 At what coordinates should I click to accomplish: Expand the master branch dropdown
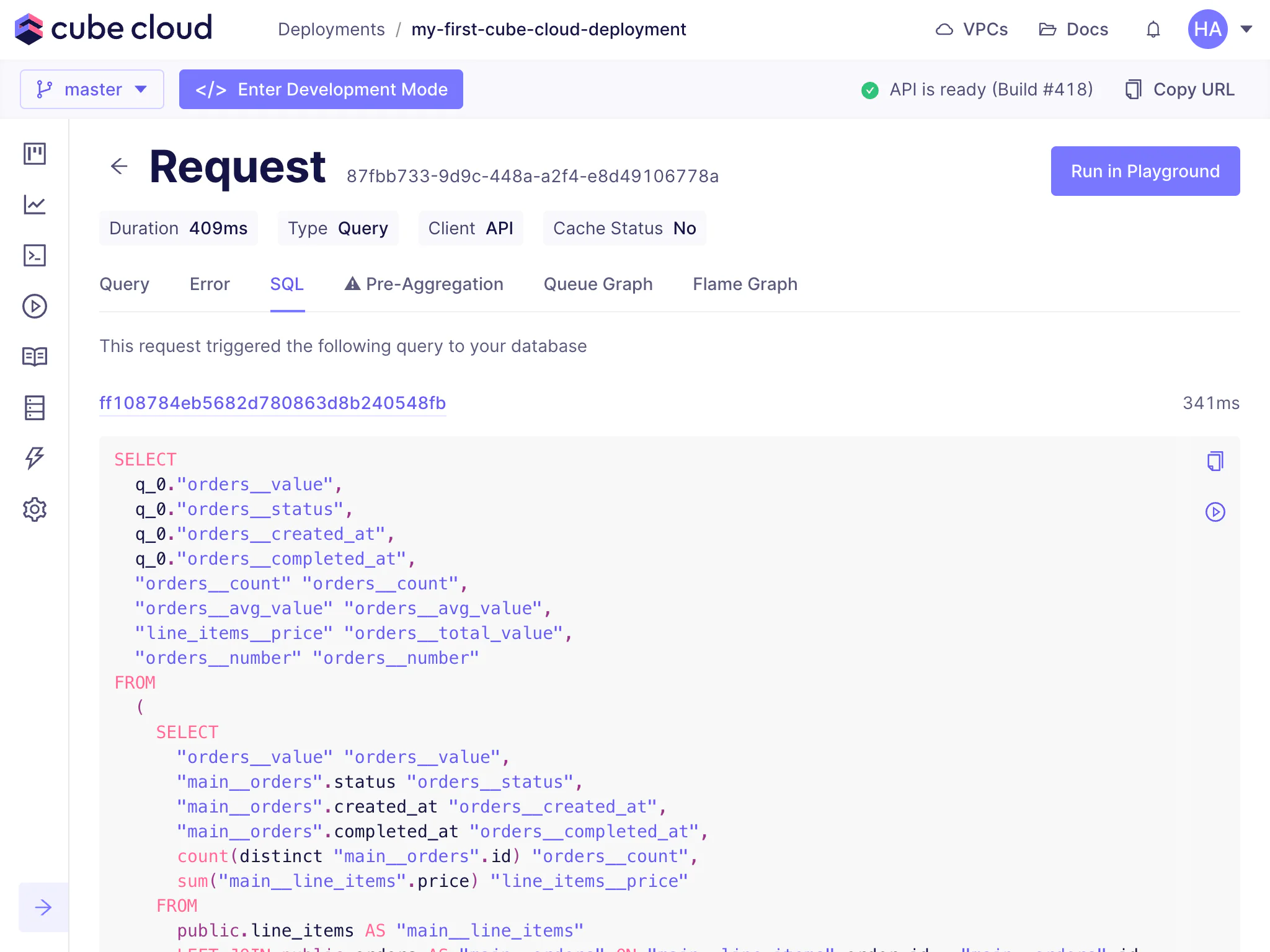(92, 89)
